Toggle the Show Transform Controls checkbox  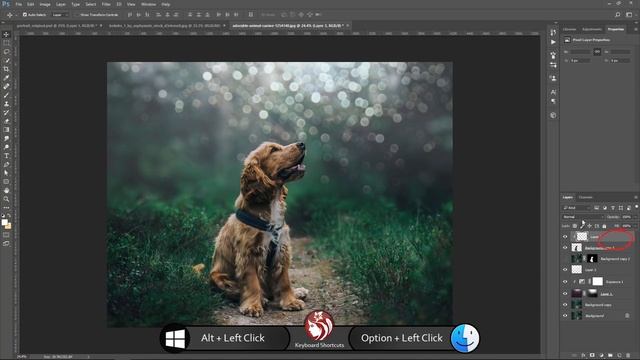(76, 15)
